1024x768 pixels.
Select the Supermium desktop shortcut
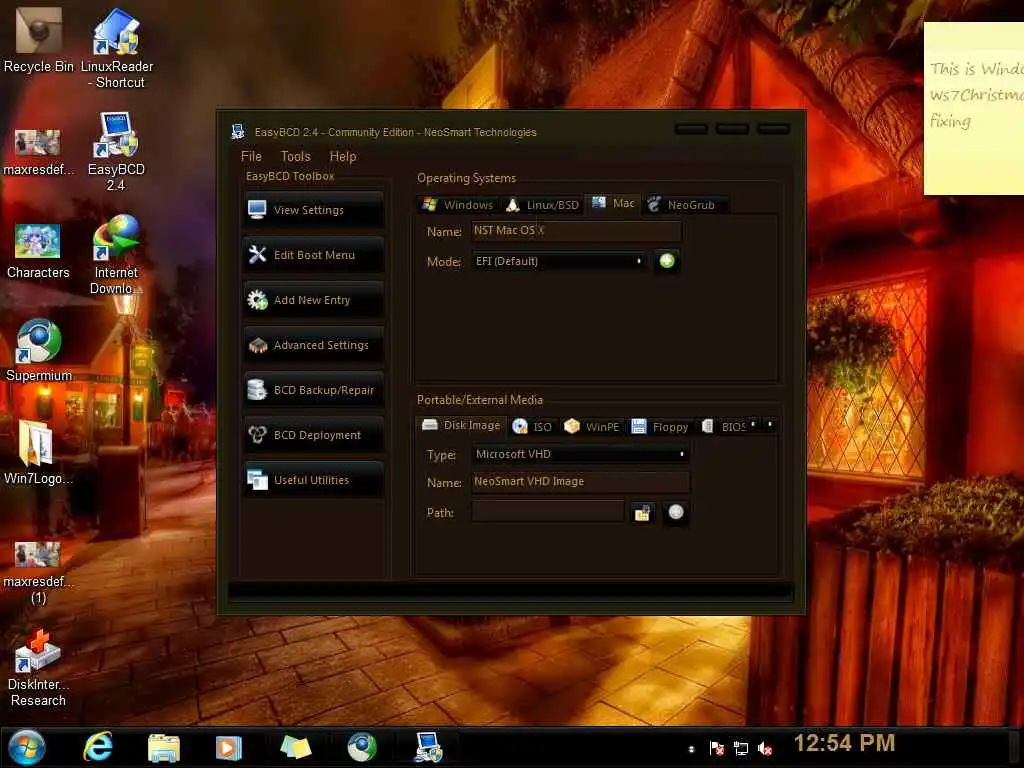tap(39, 351)
